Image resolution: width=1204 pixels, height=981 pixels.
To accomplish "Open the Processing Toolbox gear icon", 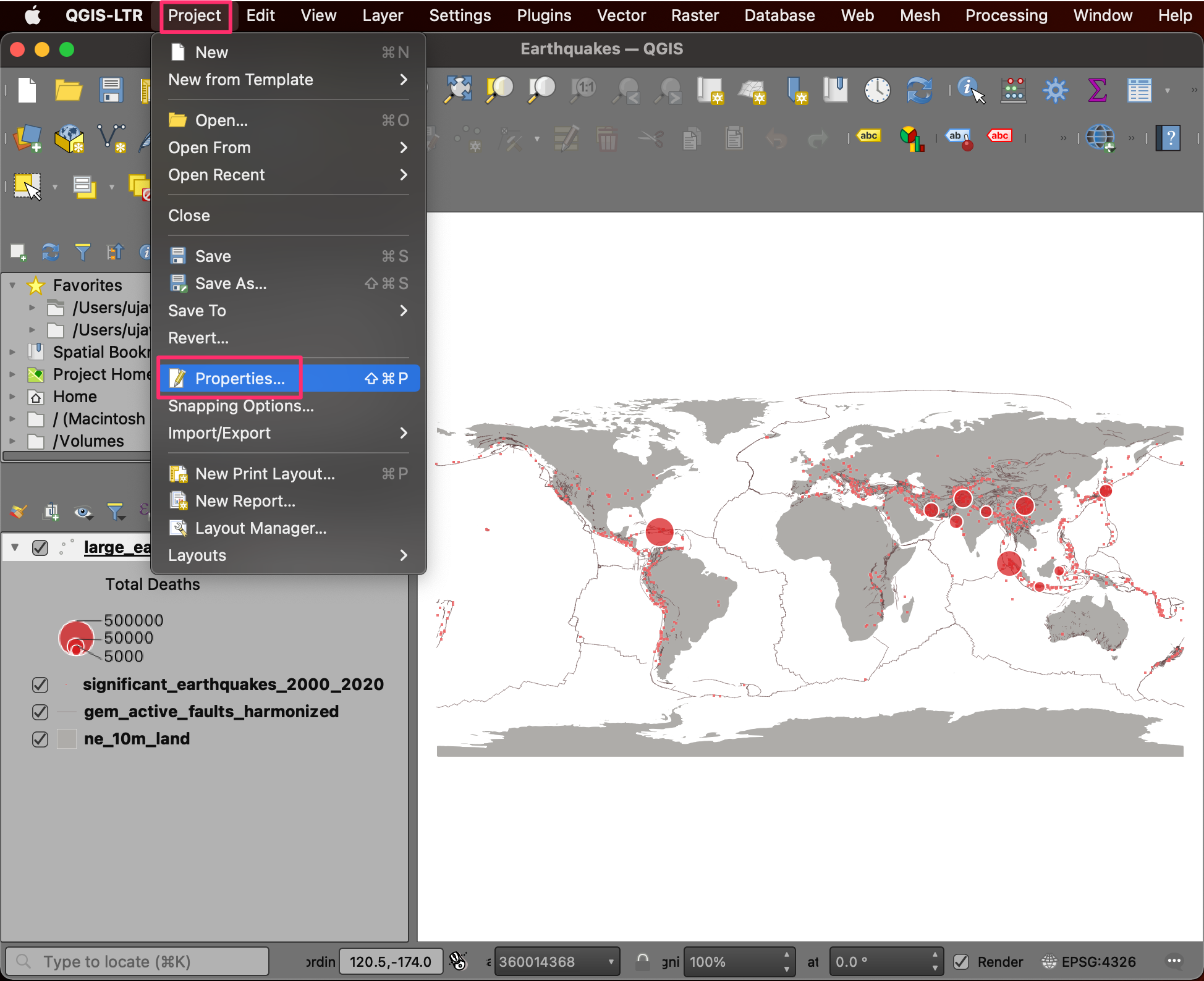I will click(x=1056, y=90).
